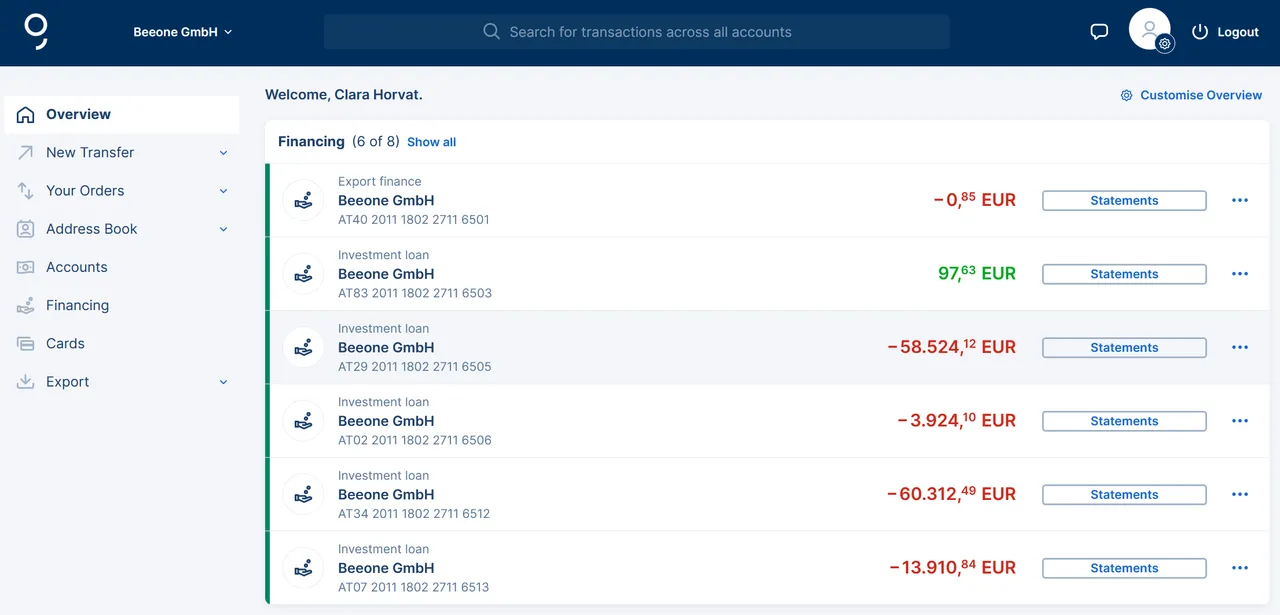Open more options for AT02 account

pos(1240,421)
